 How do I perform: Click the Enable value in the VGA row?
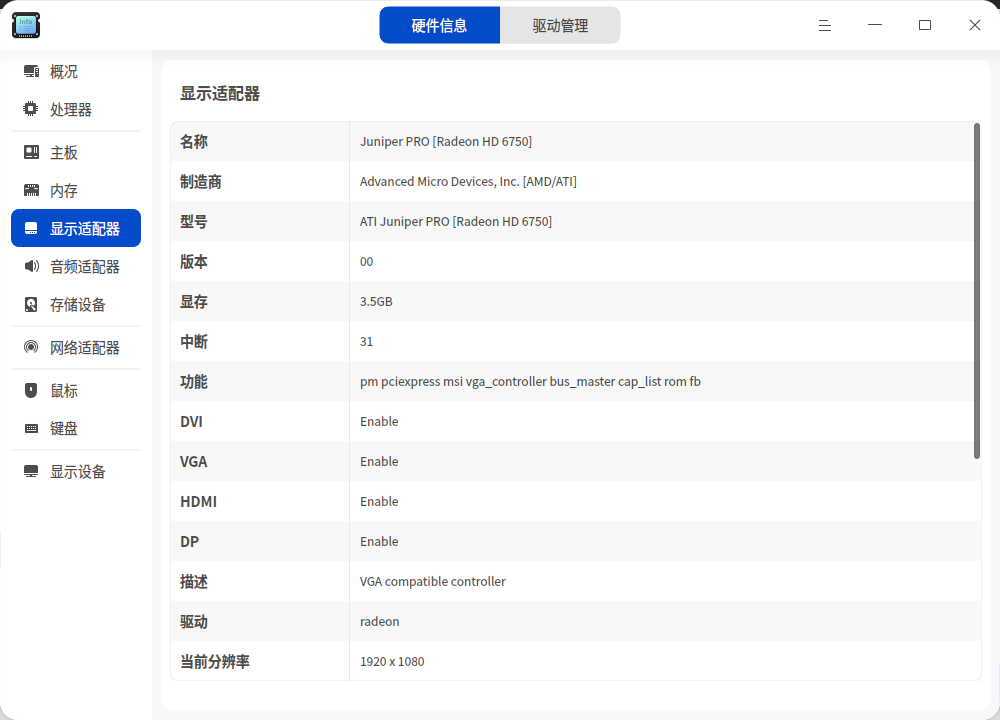379,462
